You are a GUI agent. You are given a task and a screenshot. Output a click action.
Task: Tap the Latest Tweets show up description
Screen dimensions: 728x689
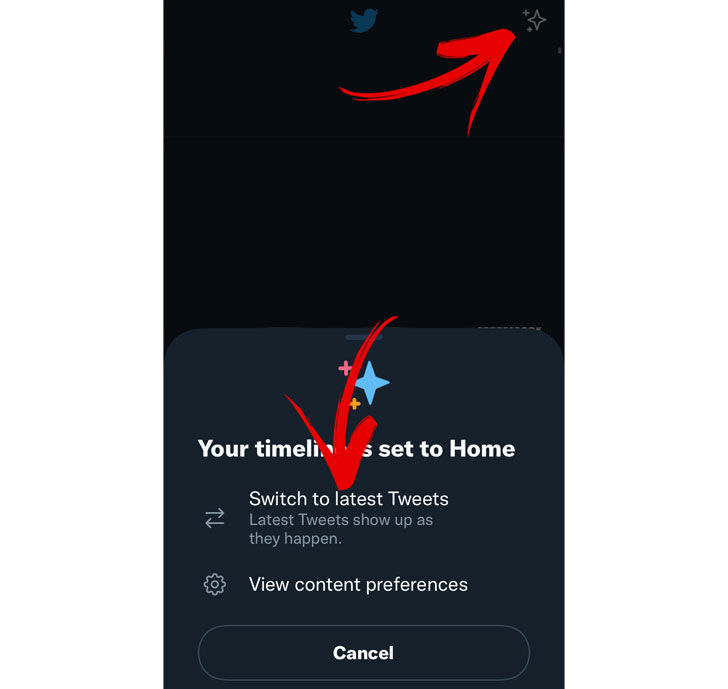point(341,520)
